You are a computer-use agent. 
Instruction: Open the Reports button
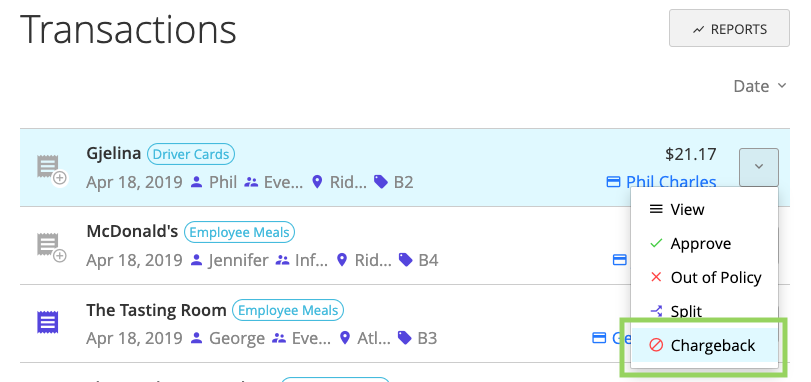(729, 28)
